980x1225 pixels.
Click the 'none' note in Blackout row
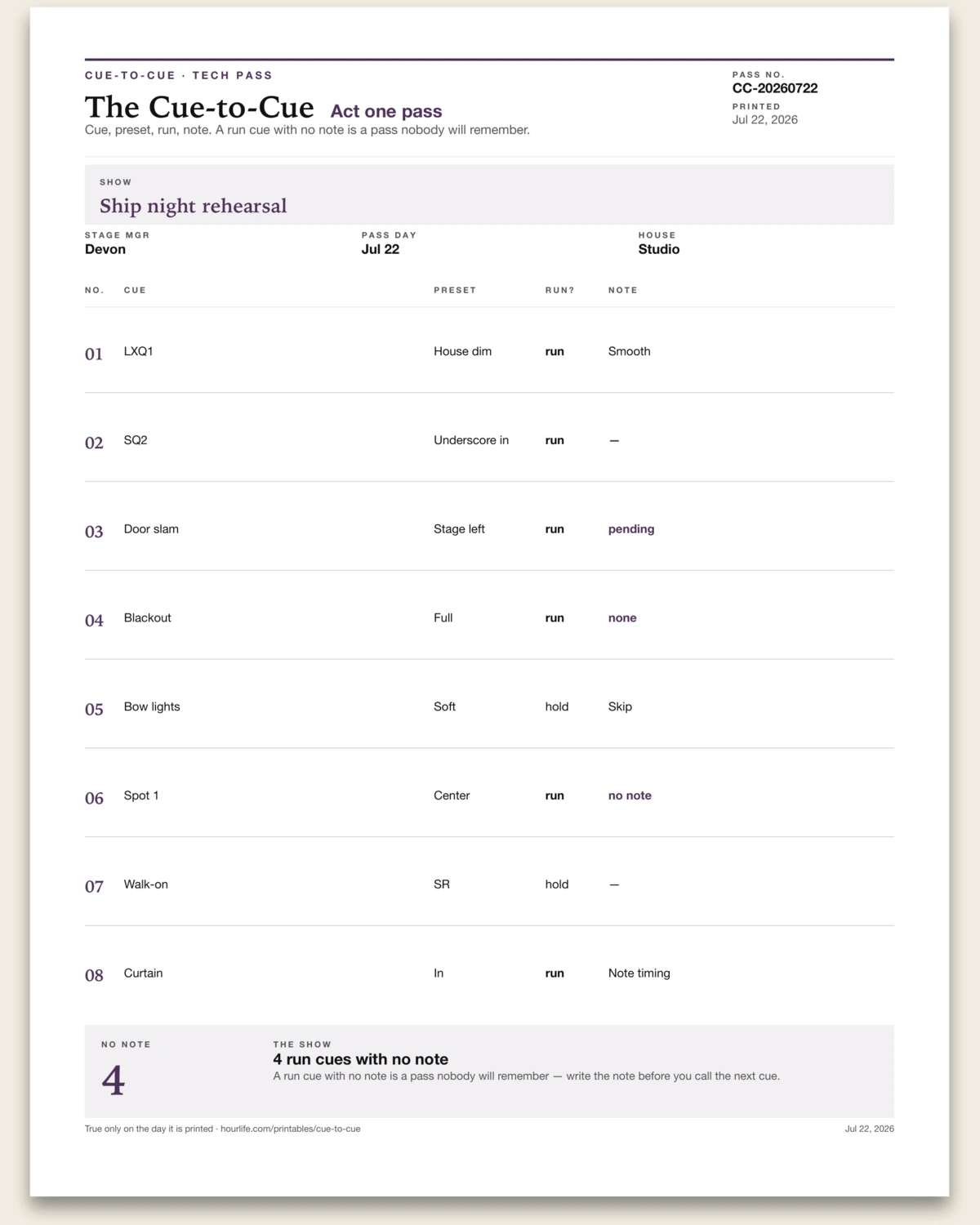coord(622,618)
